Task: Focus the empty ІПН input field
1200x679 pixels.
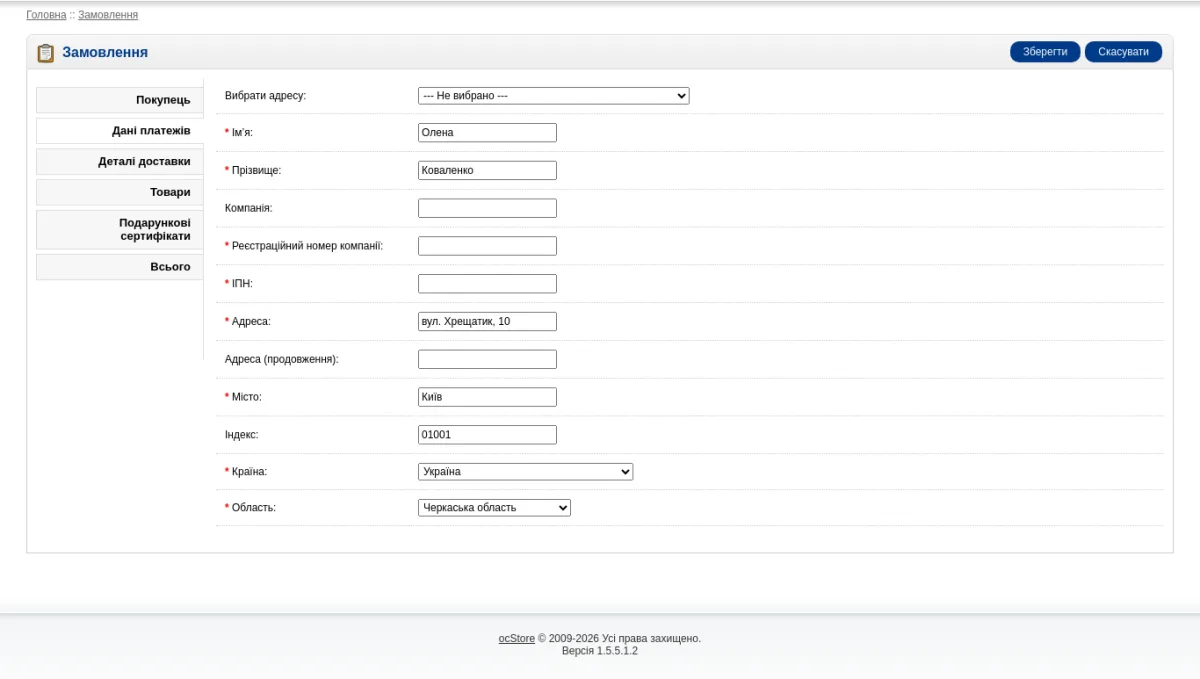Action: [487, 284]
